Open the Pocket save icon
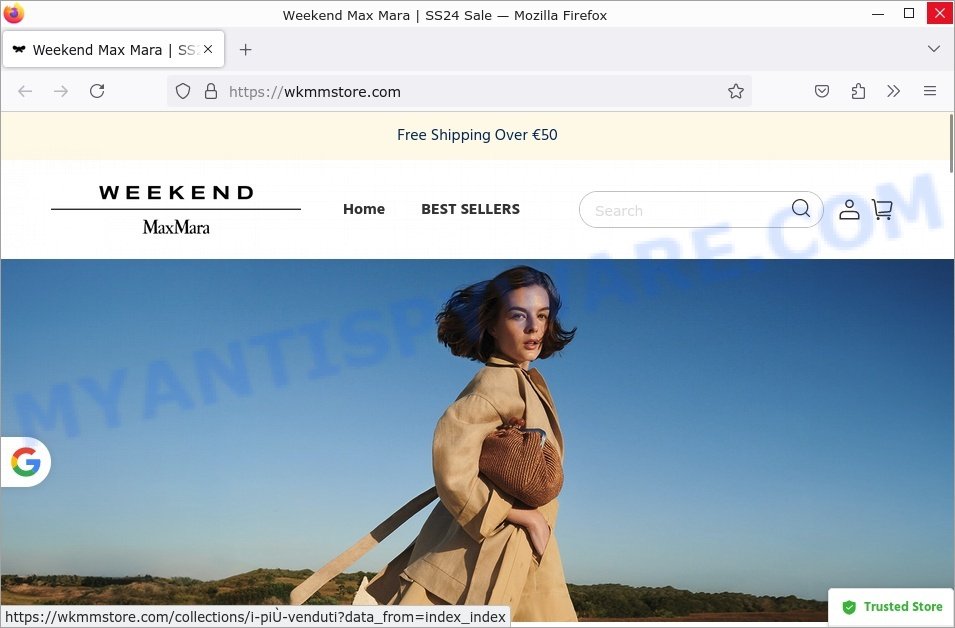Screen dimensions: 955x628 (822, 91)
